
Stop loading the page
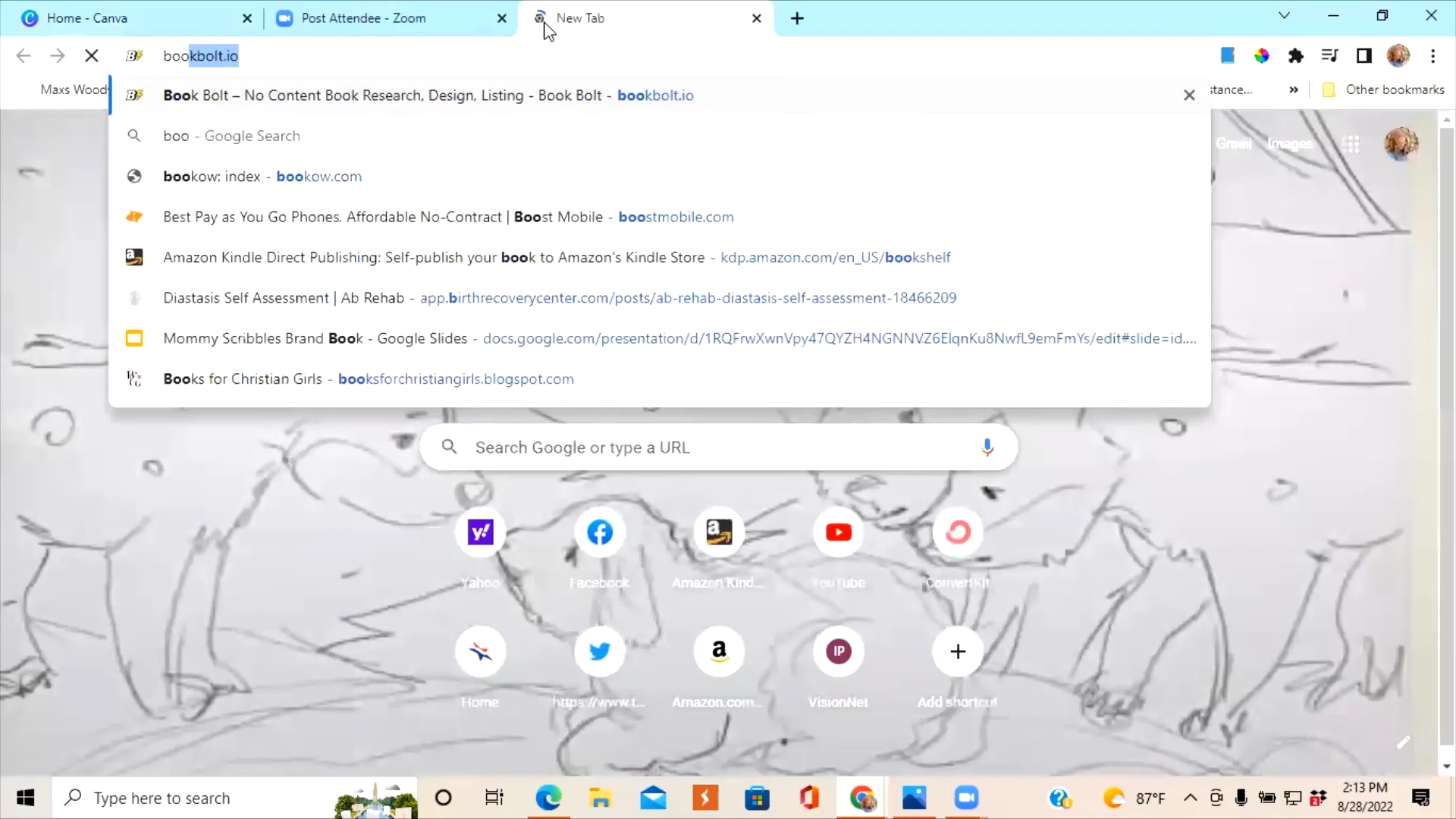pyautogui.click(x=92, y=55)
